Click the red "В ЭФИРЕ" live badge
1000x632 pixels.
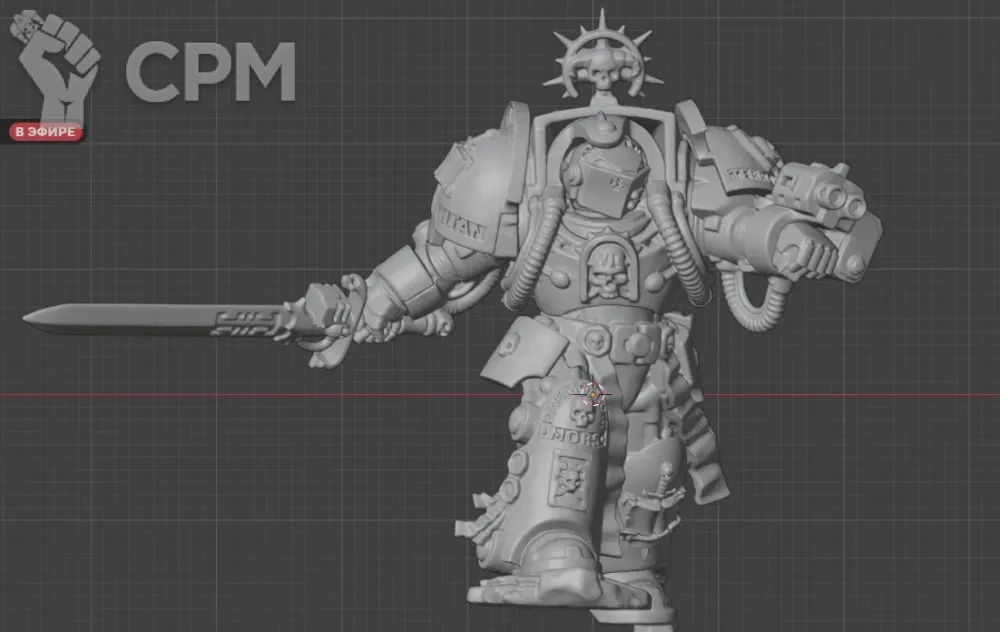coord(45,132)
